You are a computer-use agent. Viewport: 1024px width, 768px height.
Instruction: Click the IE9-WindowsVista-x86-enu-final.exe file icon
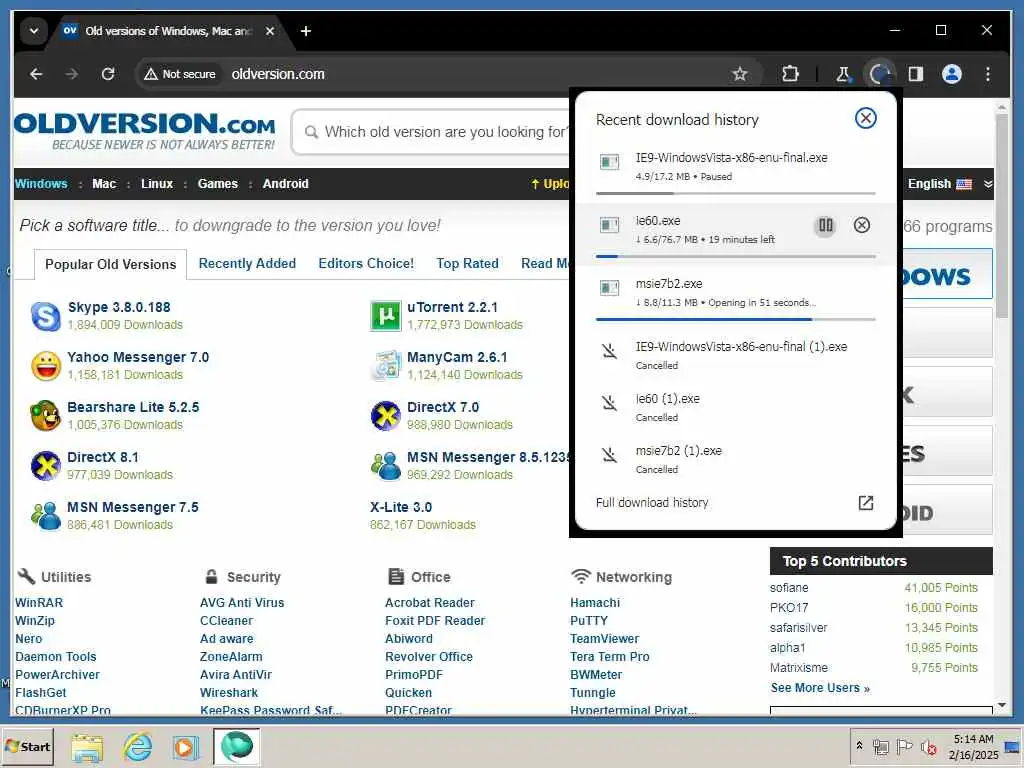(x=609, y=162)
